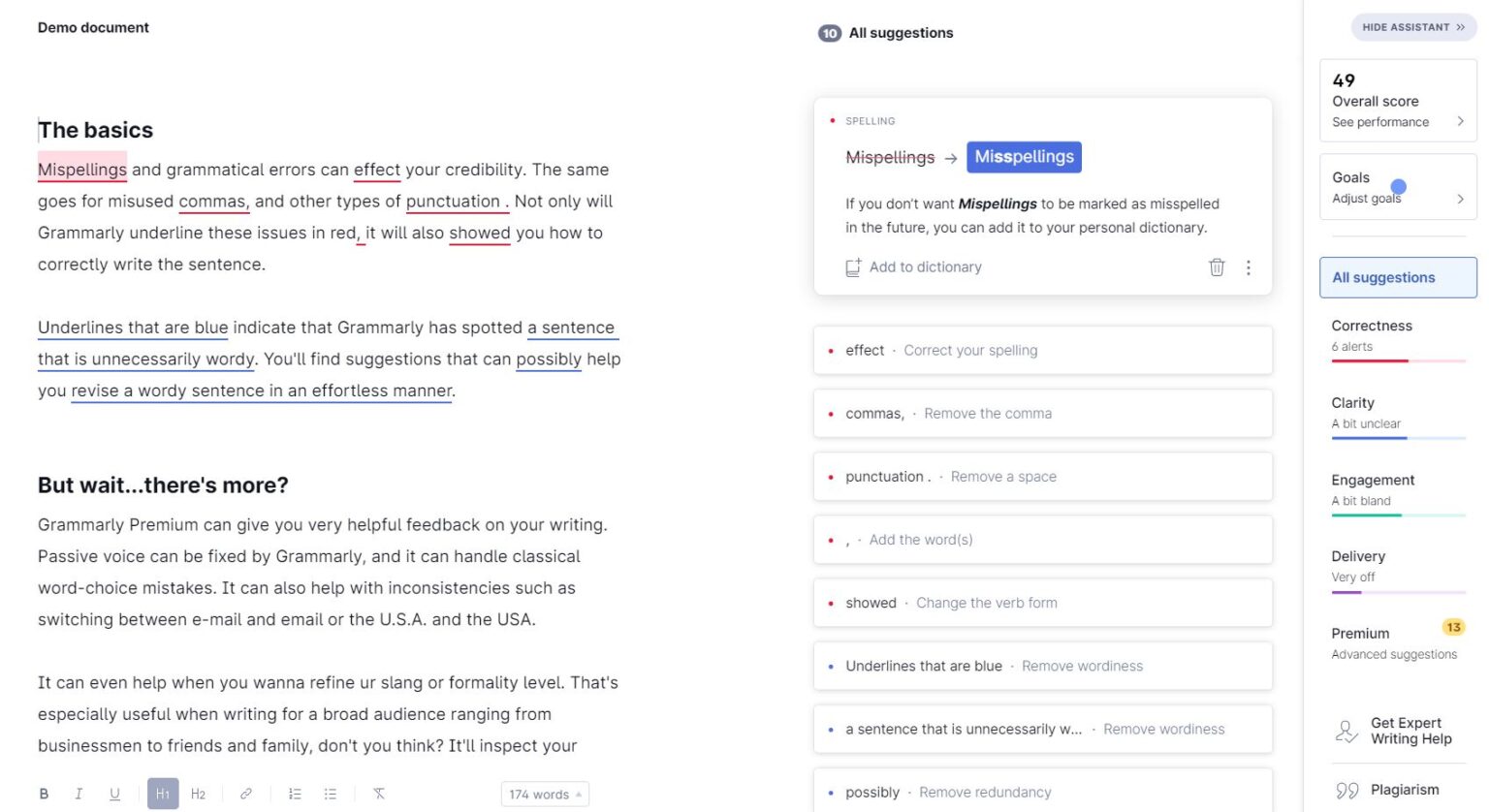Switch to H2 heading style
The image size is (1489, 812).
198,794
